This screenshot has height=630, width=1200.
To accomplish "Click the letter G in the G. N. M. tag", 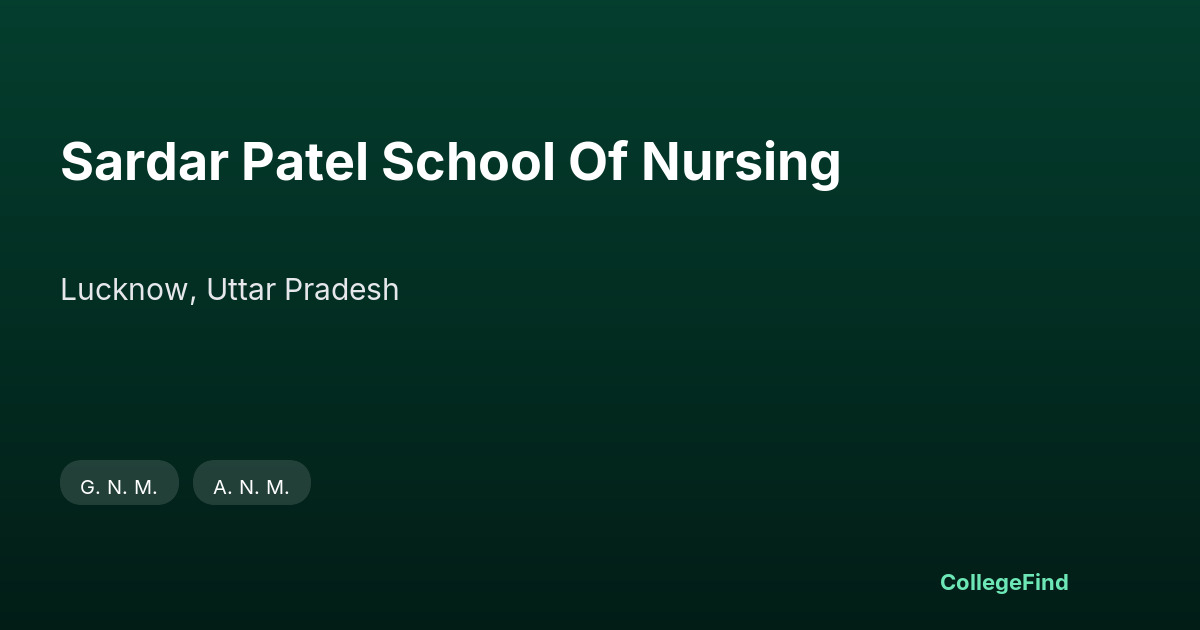I will [88, 488].
